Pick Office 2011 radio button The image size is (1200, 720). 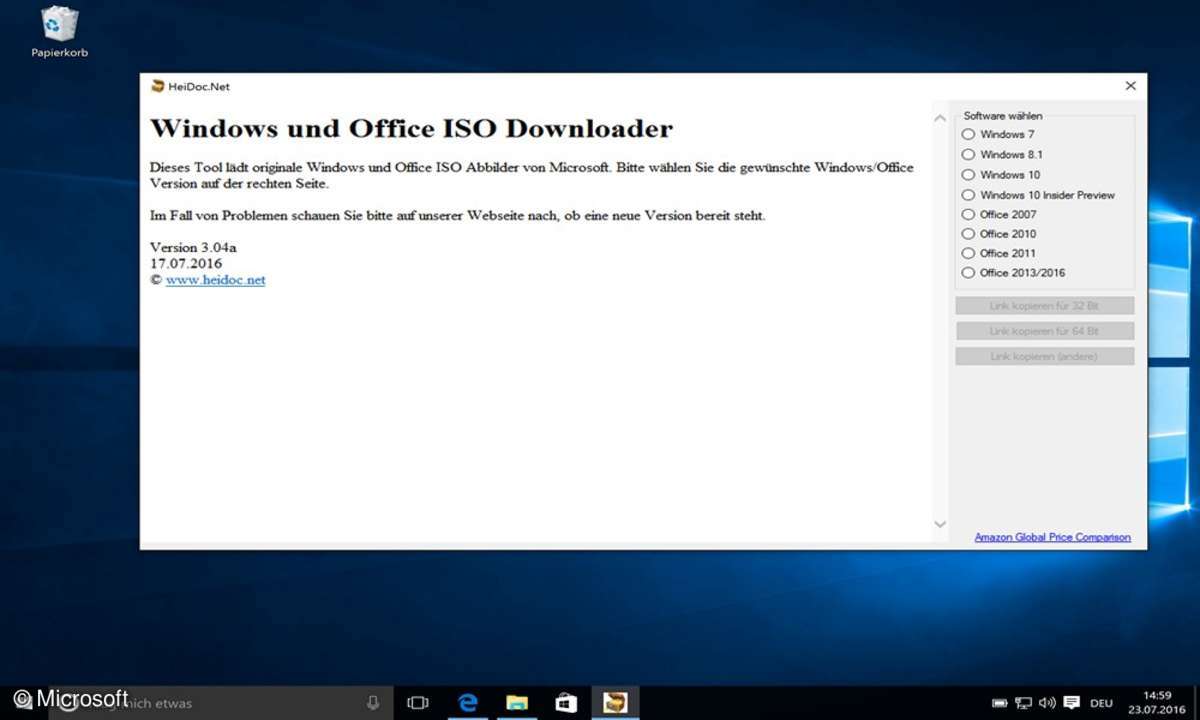coord(967,253)
